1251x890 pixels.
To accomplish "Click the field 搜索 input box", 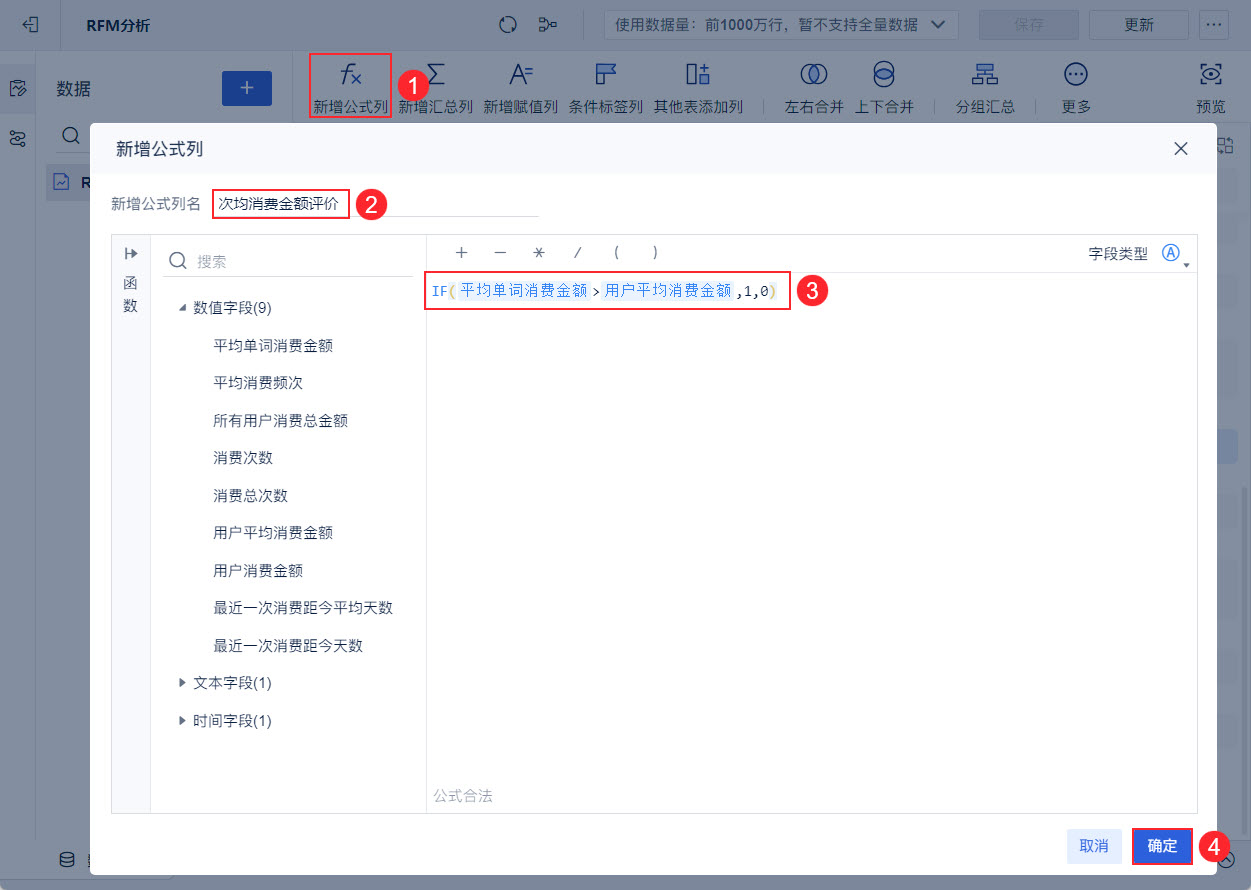I will point(288,261).
